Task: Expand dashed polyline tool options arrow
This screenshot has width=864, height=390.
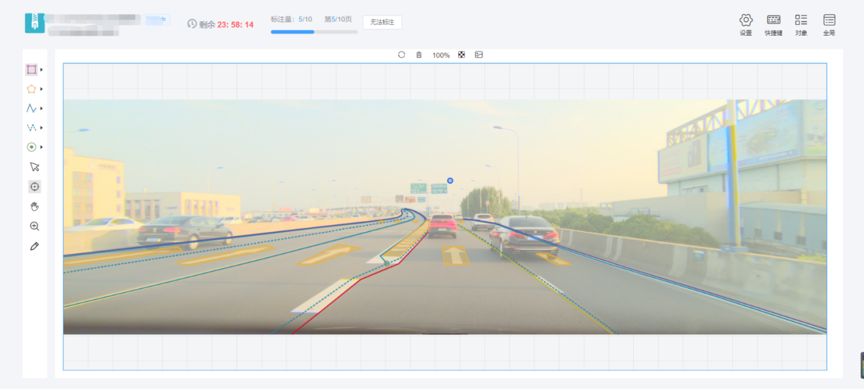Action: pyautogui.click(x=41, y=128)
